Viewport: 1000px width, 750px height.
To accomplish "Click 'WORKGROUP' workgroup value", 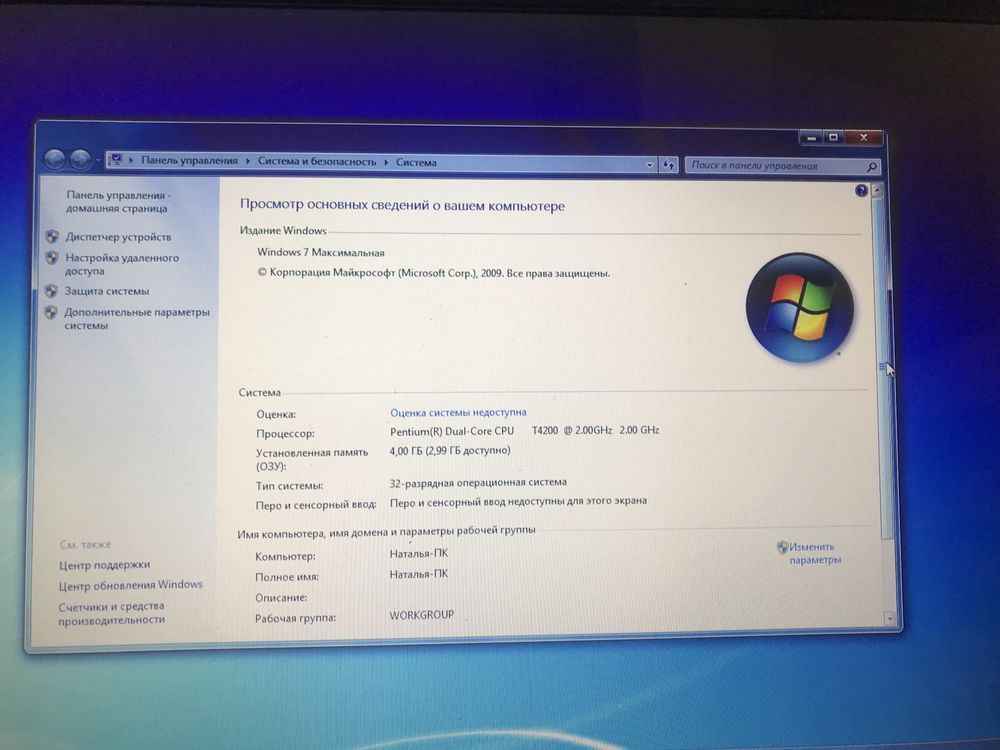I will click(x=422, y=615).
